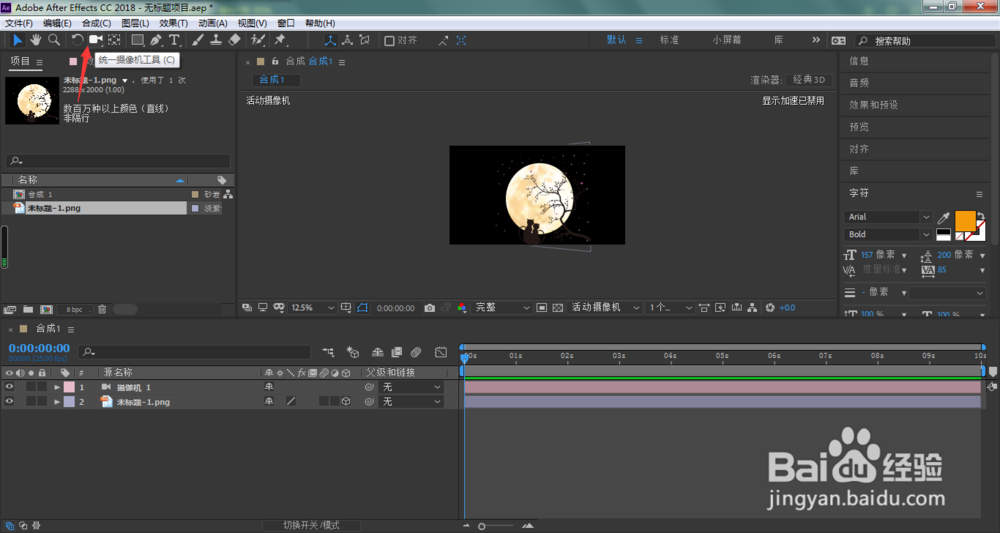Select the Rectangle shape tool
The image size is (1000, 533).
137,40
